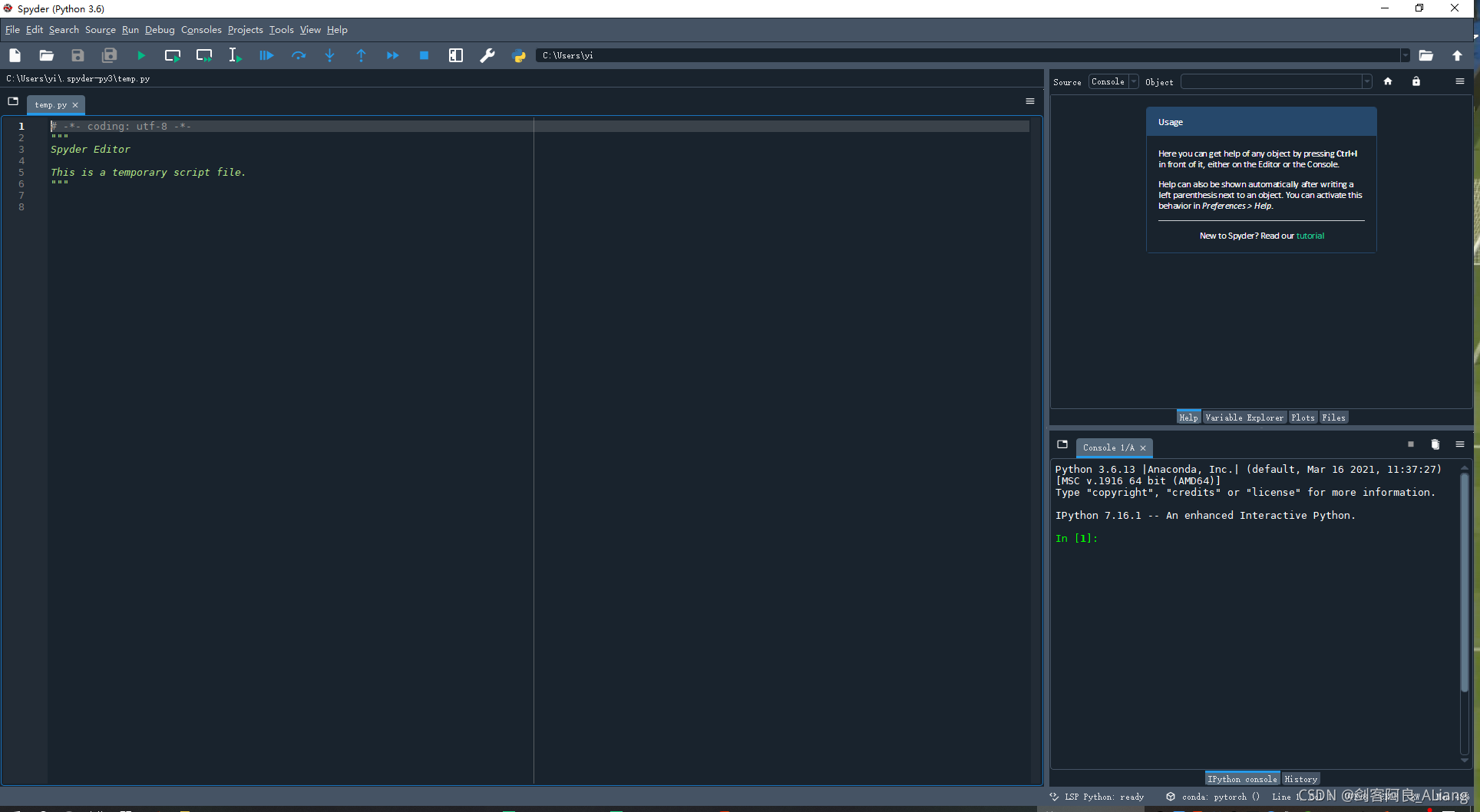1480x812 pixels.
Task: Click the conda: pytorch status bar entry
Action: [x=1214, y=797]
